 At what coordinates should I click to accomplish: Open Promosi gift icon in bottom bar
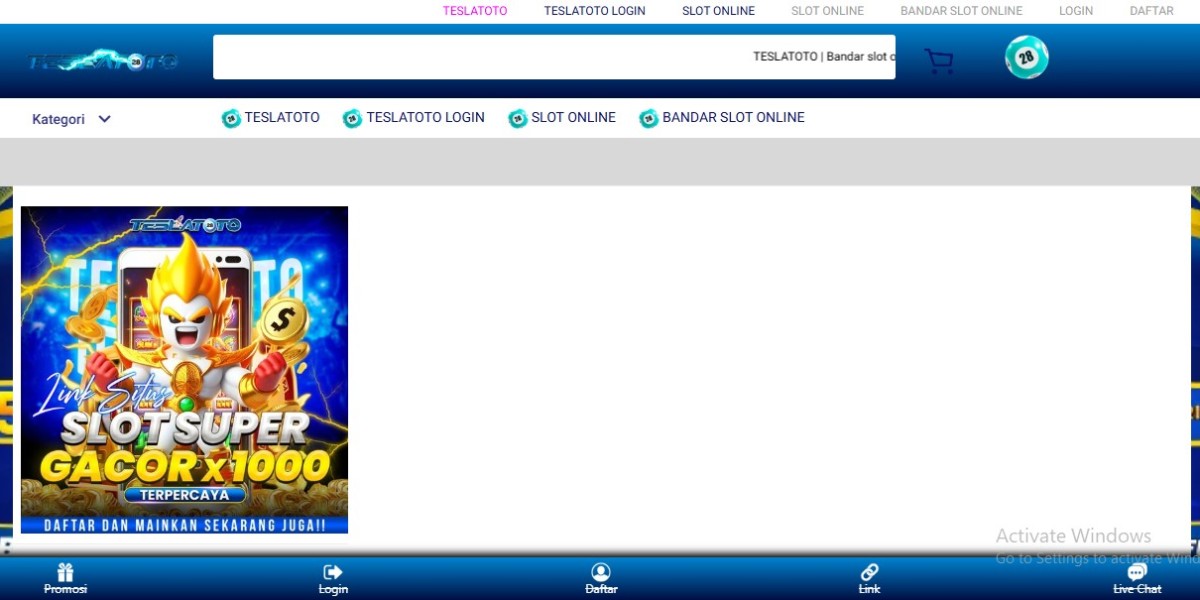pos(66,572)
